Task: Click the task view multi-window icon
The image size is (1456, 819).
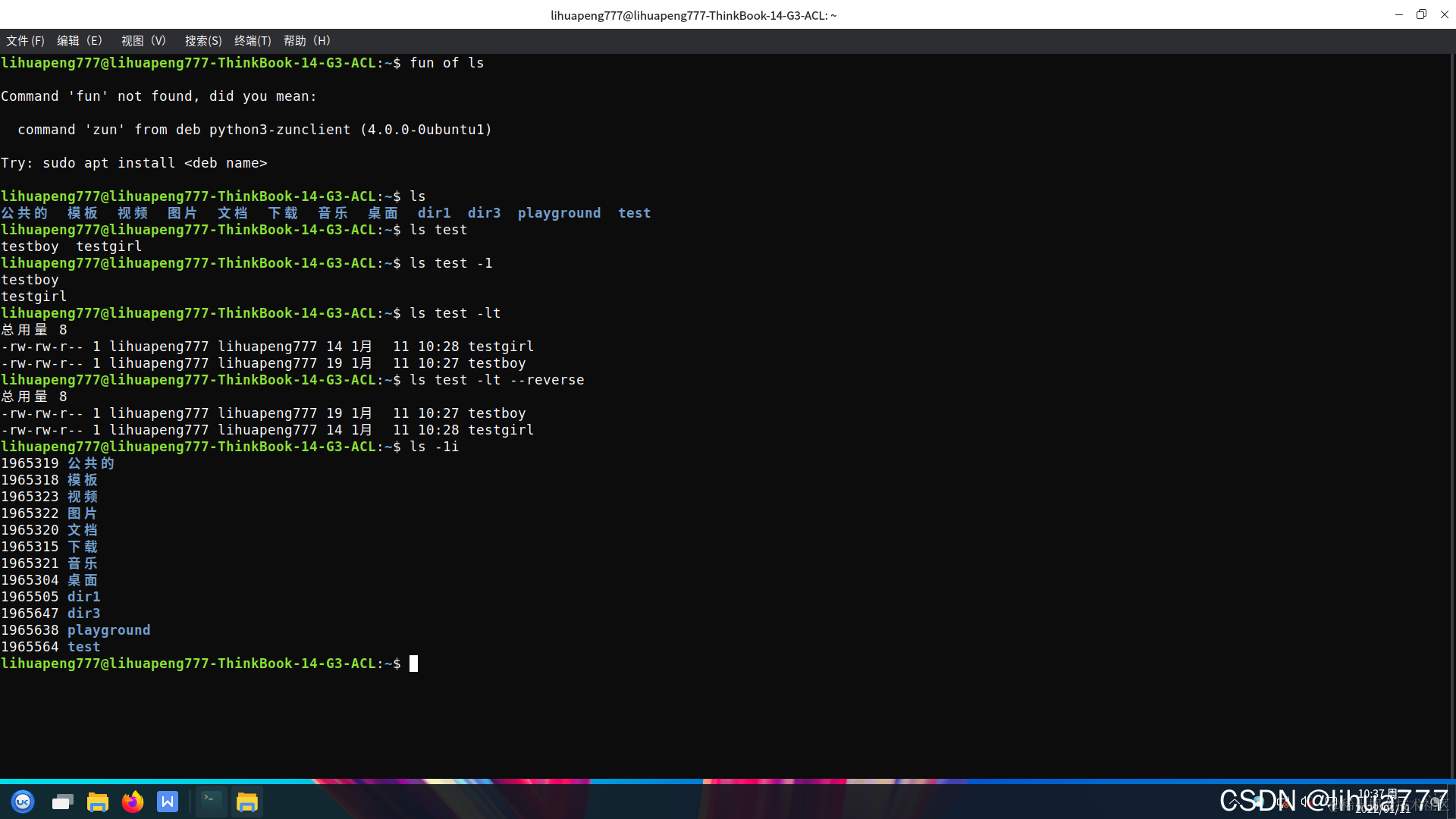Action: (x=62, y=802)
